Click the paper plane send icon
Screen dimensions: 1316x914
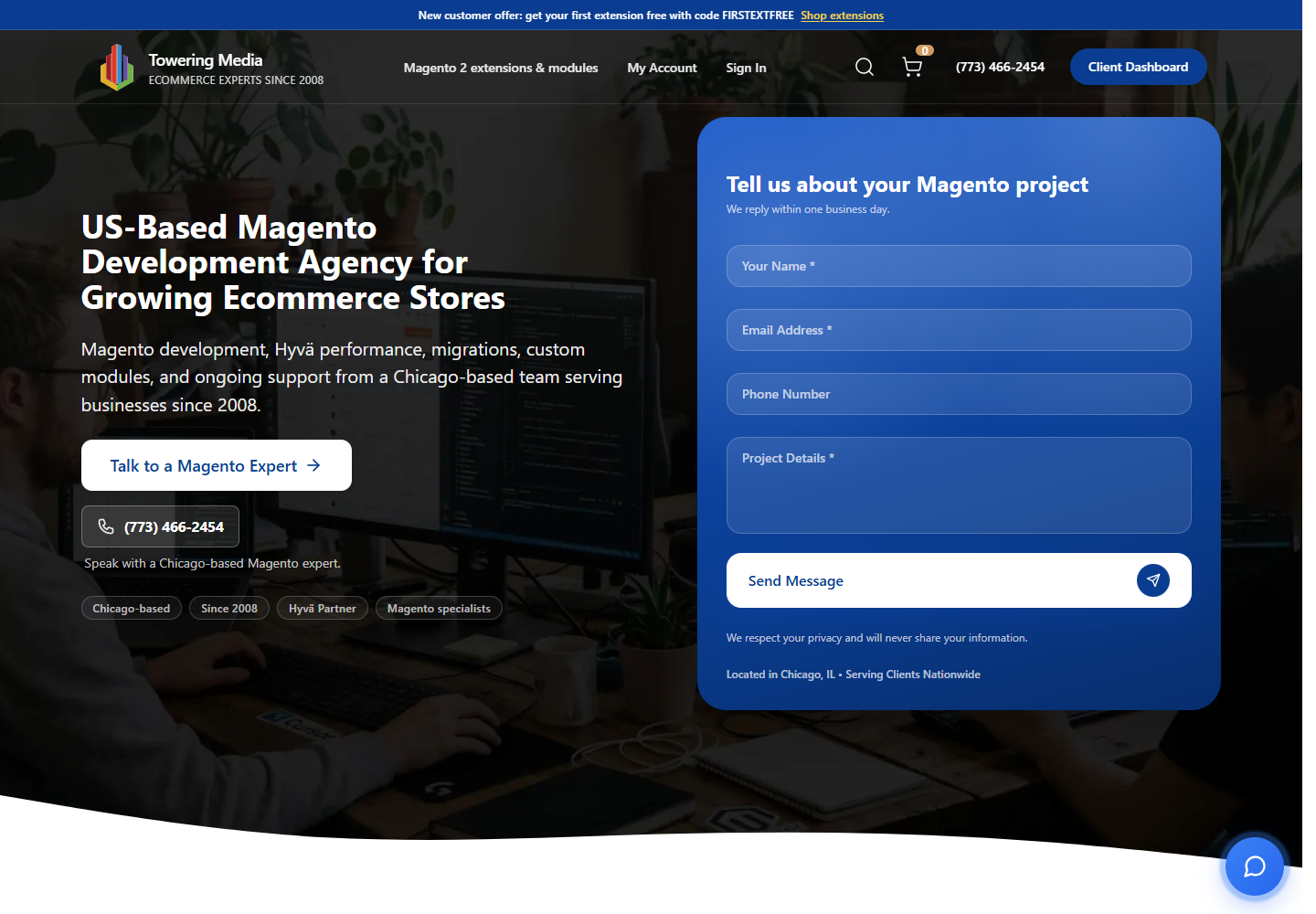[1153, 580]
